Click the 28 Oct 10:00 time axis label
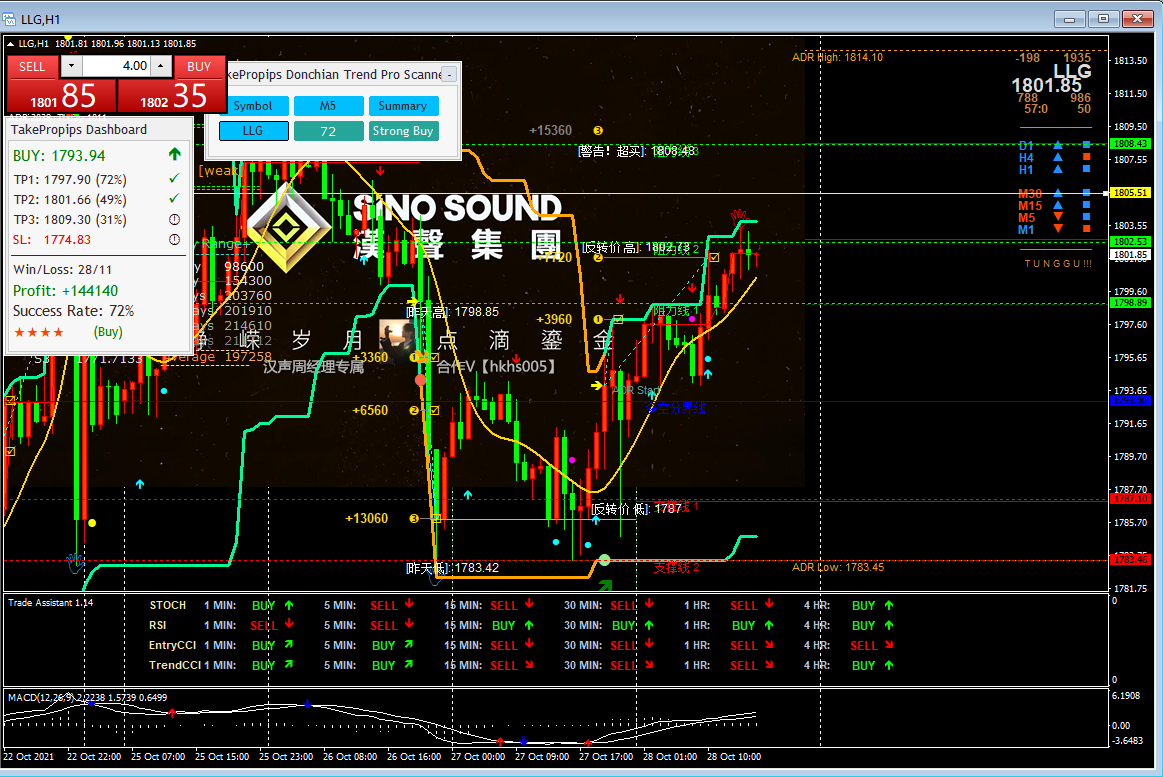 click(x=734, y=756)
